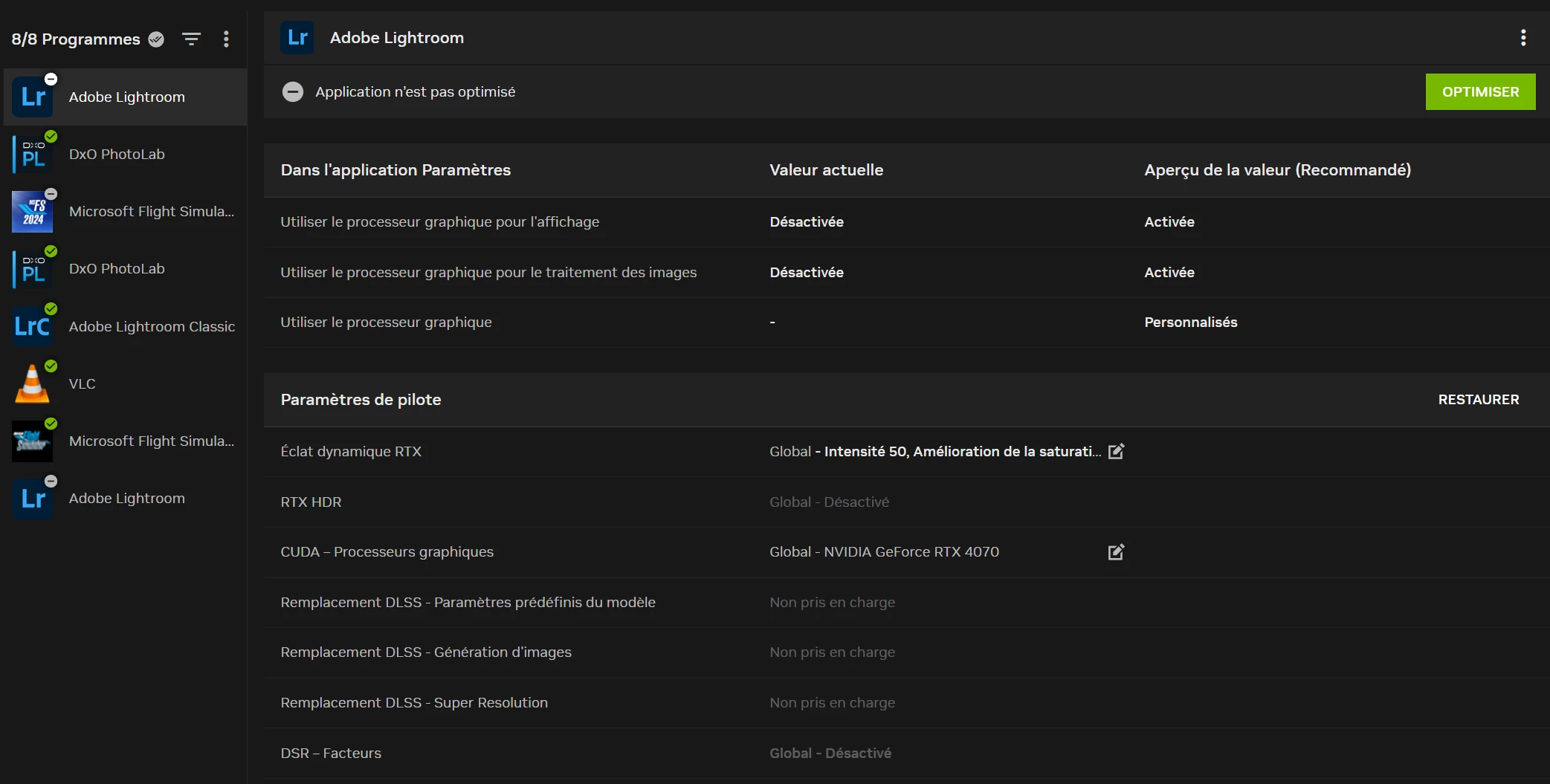Image resolution: width=1550 pixels, height=784 pixels.
Task: Click the Personnalisés recommended value
Action: pyautogui.click(x=1191, y=322)
